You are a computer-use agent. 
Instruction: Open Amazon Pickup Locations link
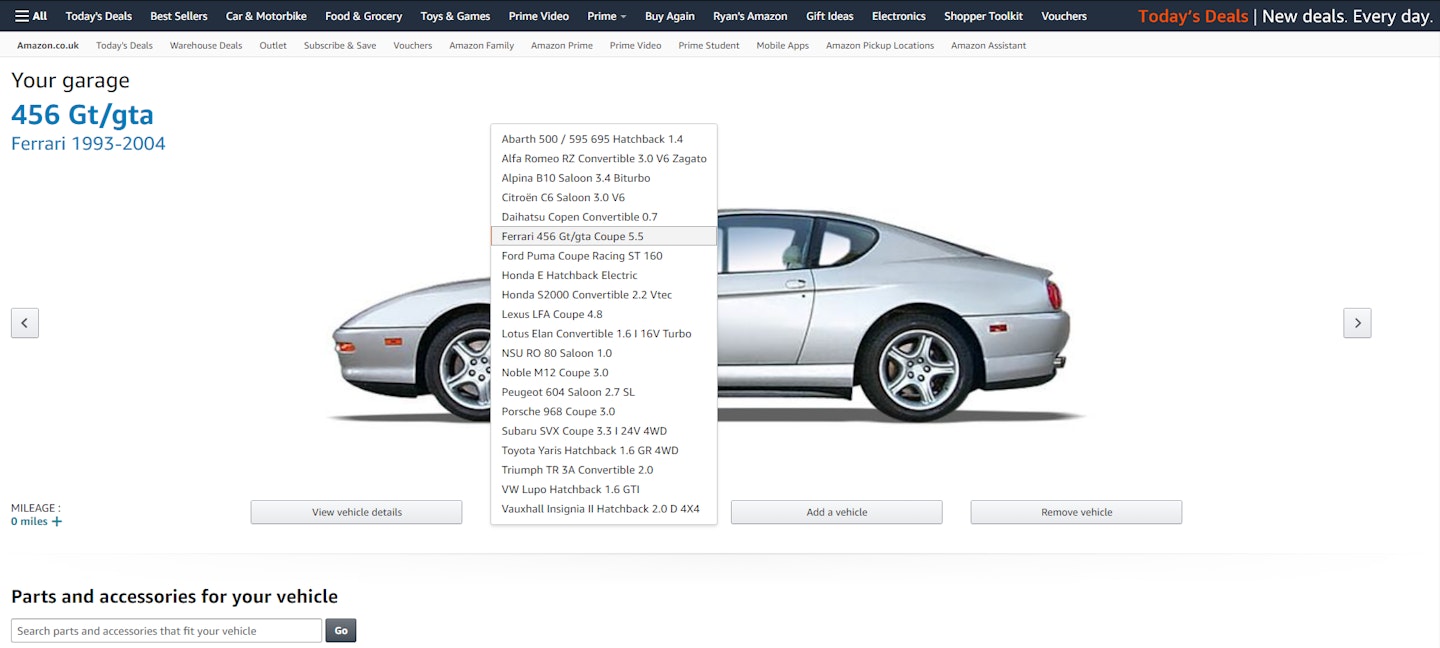click(x=880, y=45)
